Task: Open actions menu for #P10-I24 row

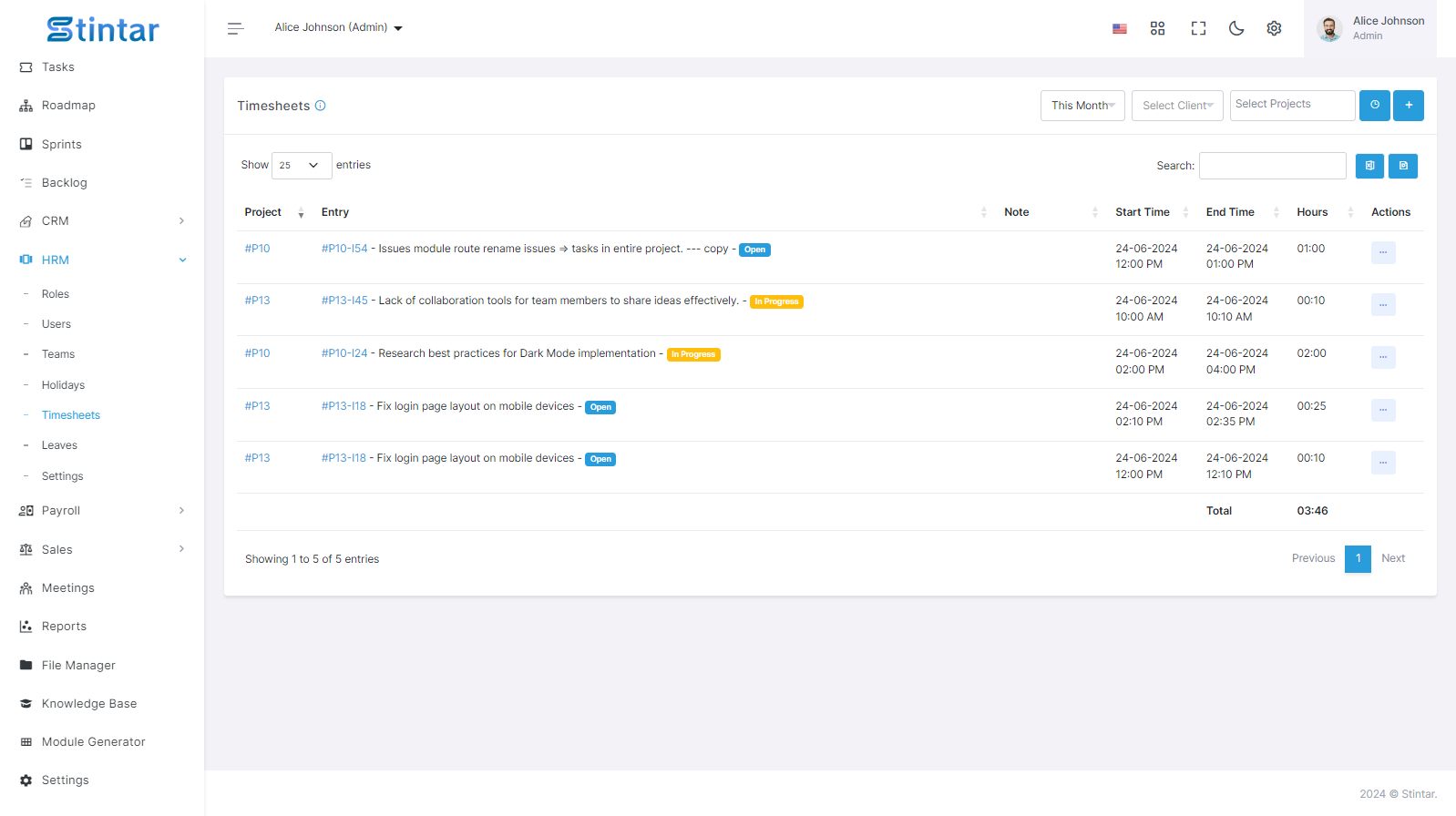Action: (x=1383, y=357)
